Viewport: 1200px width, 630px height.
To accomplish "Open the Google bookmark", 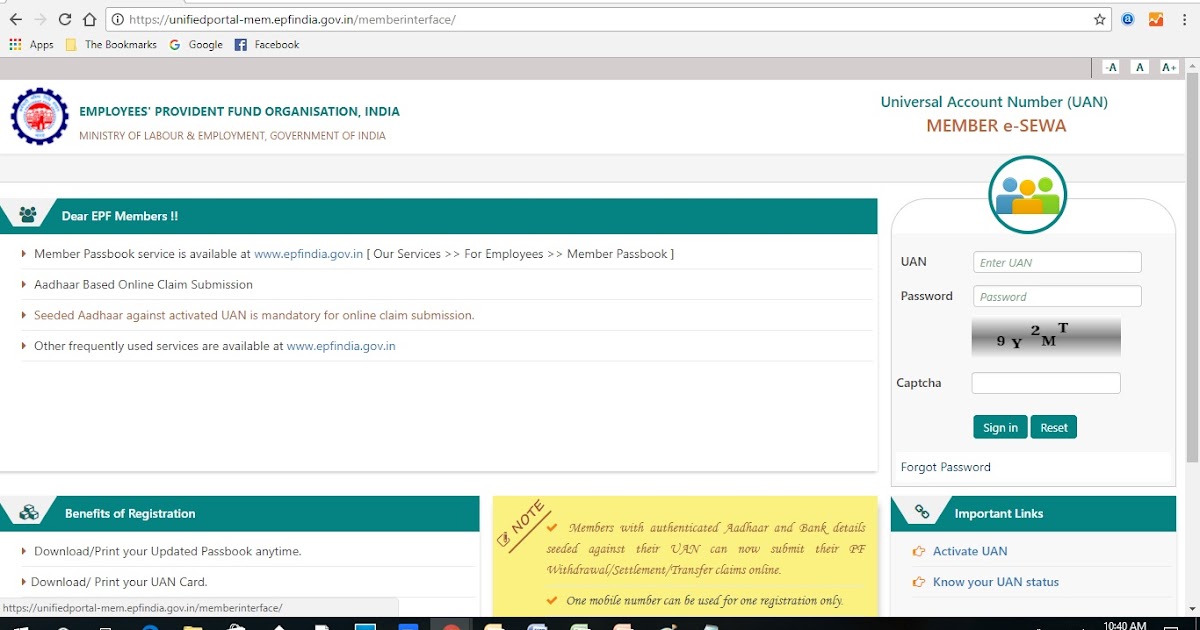I will [196, 44].
